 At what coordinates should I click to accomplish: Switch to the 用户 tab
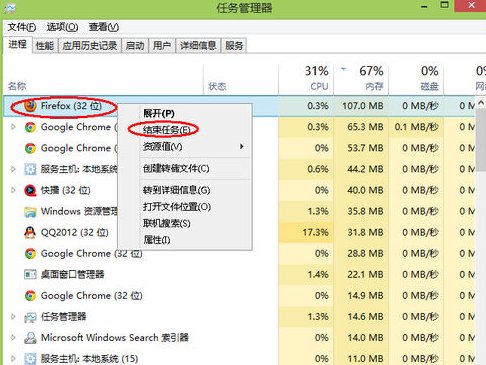(x=162, y=46)
